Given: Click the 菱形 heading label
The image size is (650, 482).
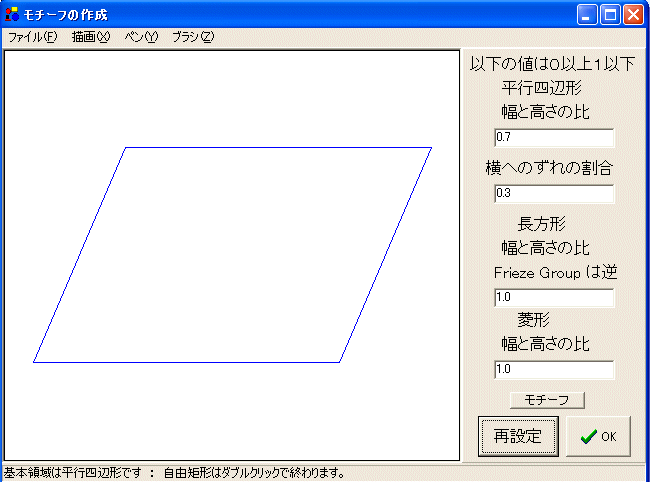Looking at the screenshot, I should click(x=534, y=320).
